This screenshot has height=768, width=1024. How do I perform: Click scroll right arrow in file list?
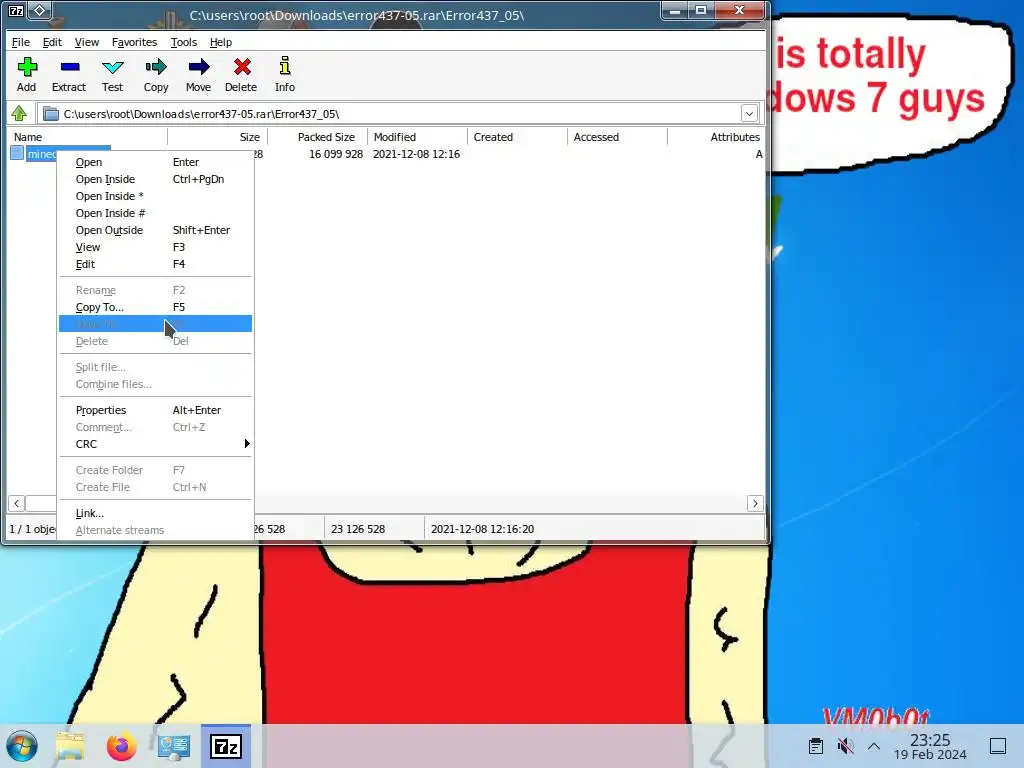(755, 504)
